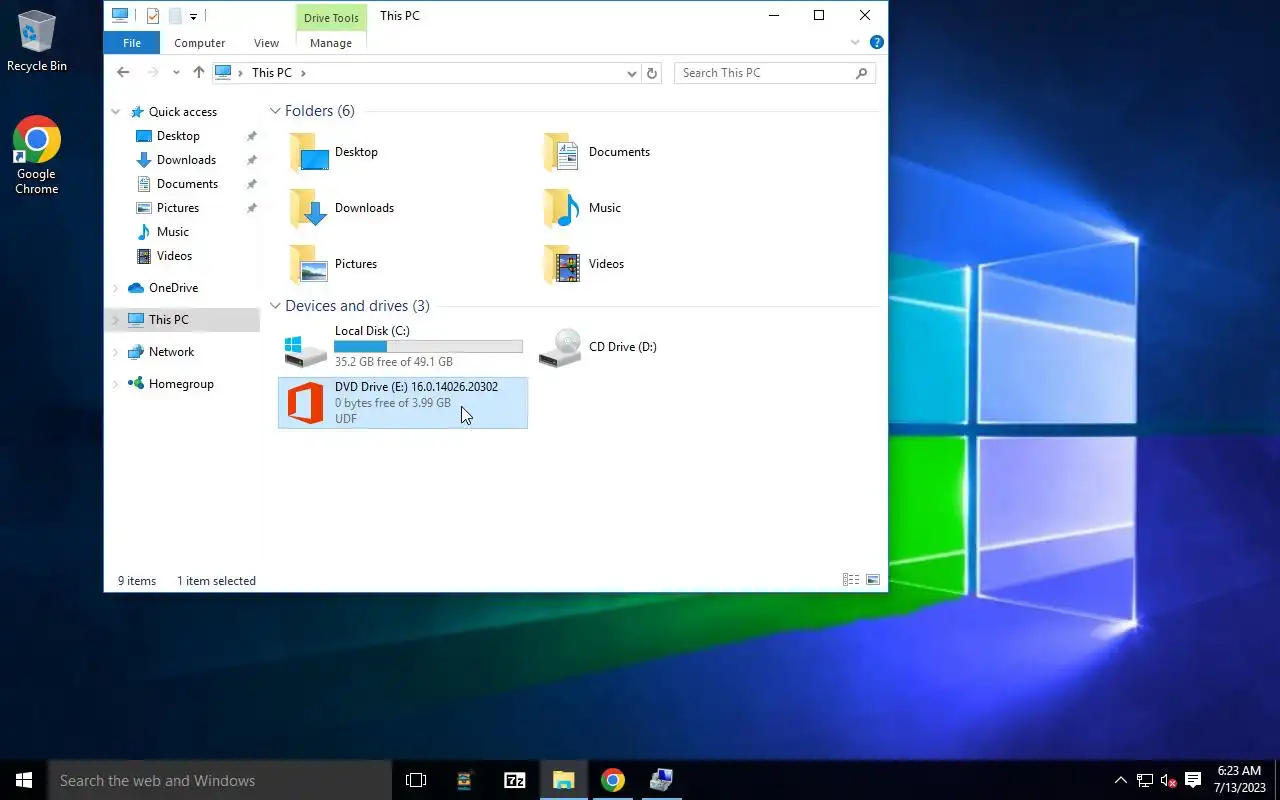Viewport: 1280px width, 800px height.
Task: Select Local Disk (C:) drive
Action: (403, 347)
